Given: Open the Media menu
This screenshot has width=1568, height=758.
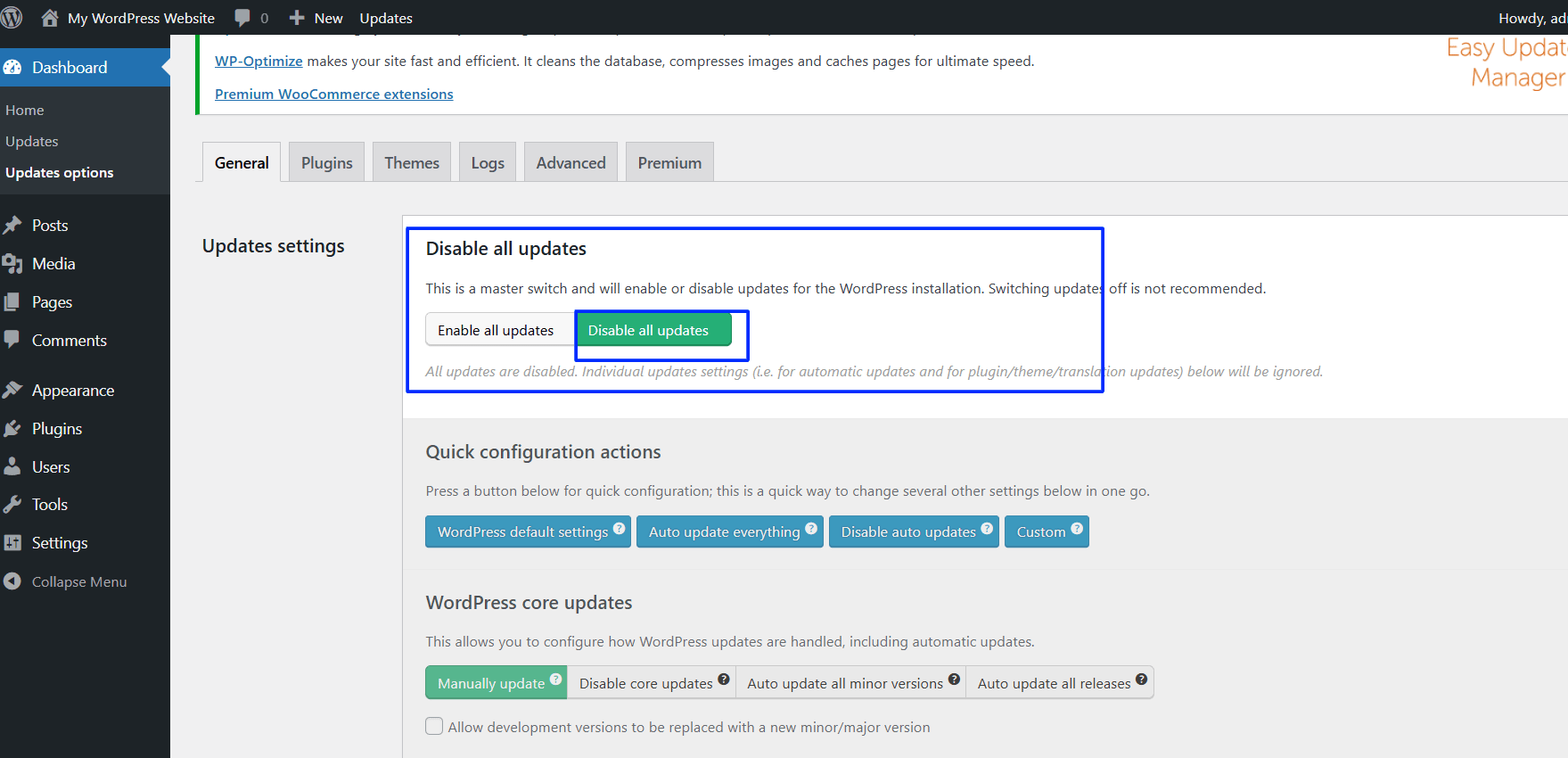Looking at the screenshot, I should point(85,264).
